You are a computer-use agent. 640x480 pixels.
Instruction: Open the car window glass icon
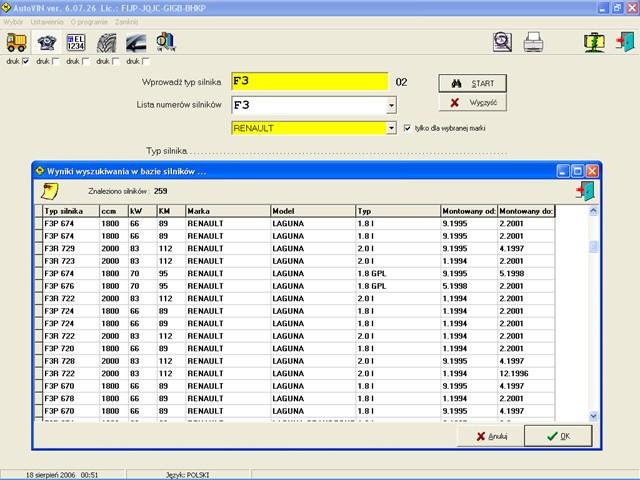click(x=136, y=42)
